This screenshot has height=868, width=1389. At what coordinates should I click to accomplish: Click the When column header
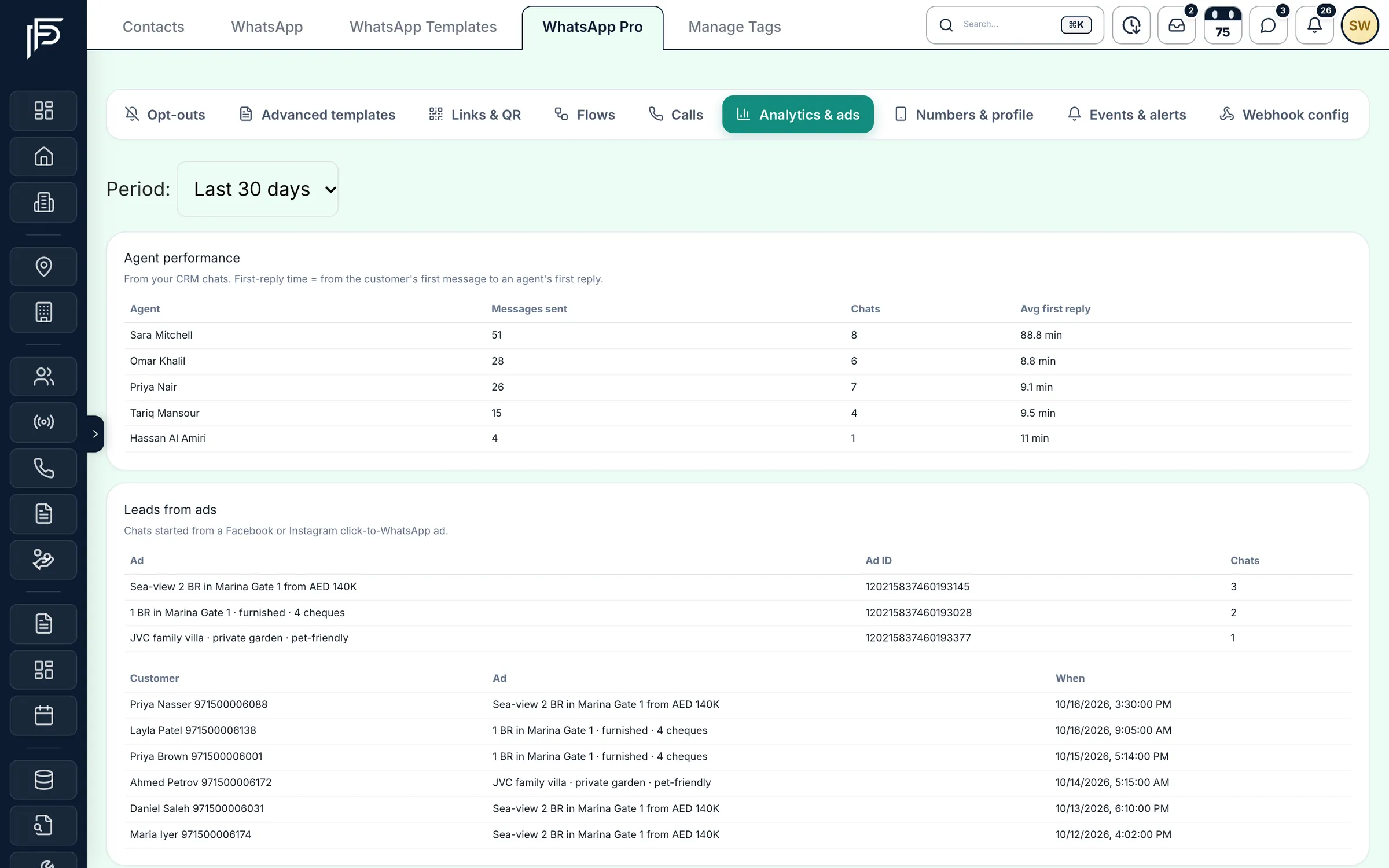1070,678
